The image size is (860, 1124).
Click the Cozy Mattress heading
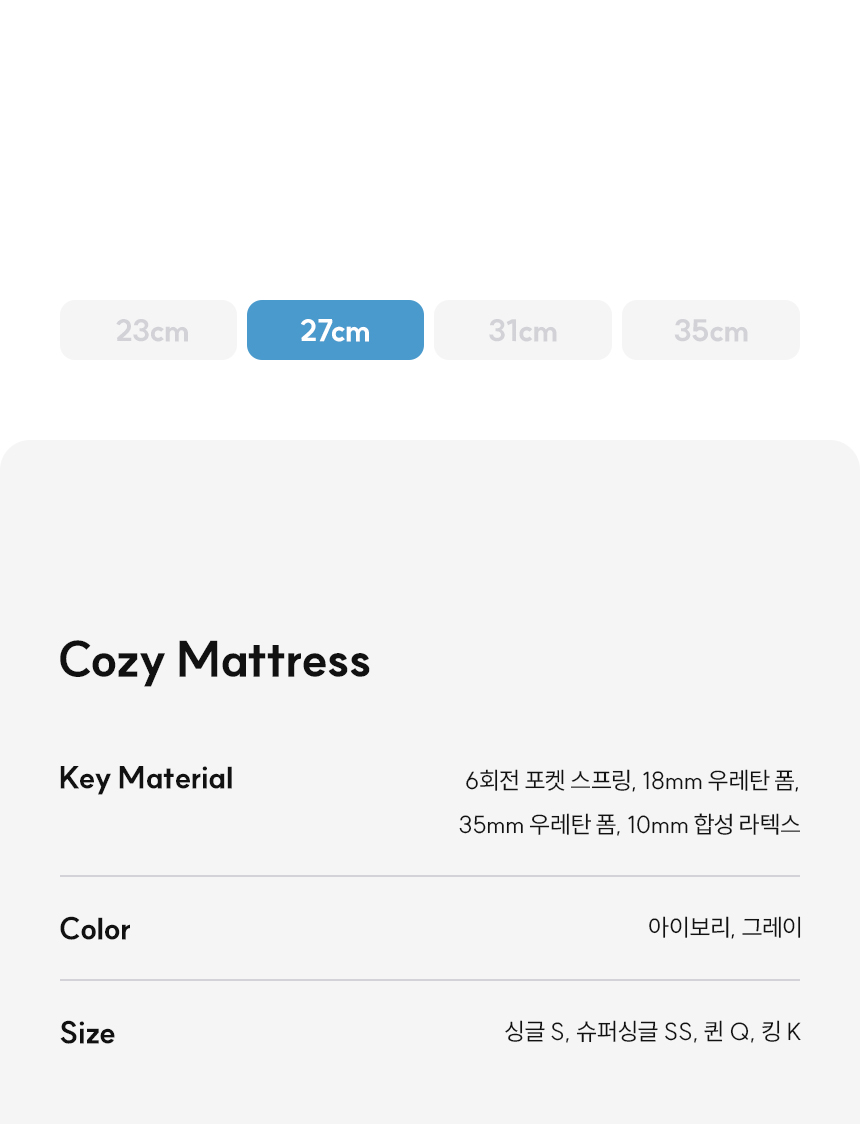[215, 660]
